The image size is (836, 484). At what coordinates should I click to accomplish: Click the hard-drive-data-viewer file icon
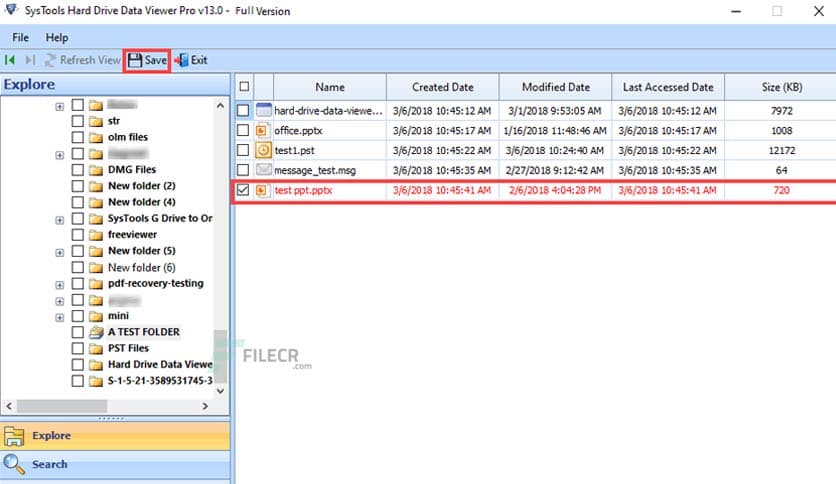pos(263,110)
